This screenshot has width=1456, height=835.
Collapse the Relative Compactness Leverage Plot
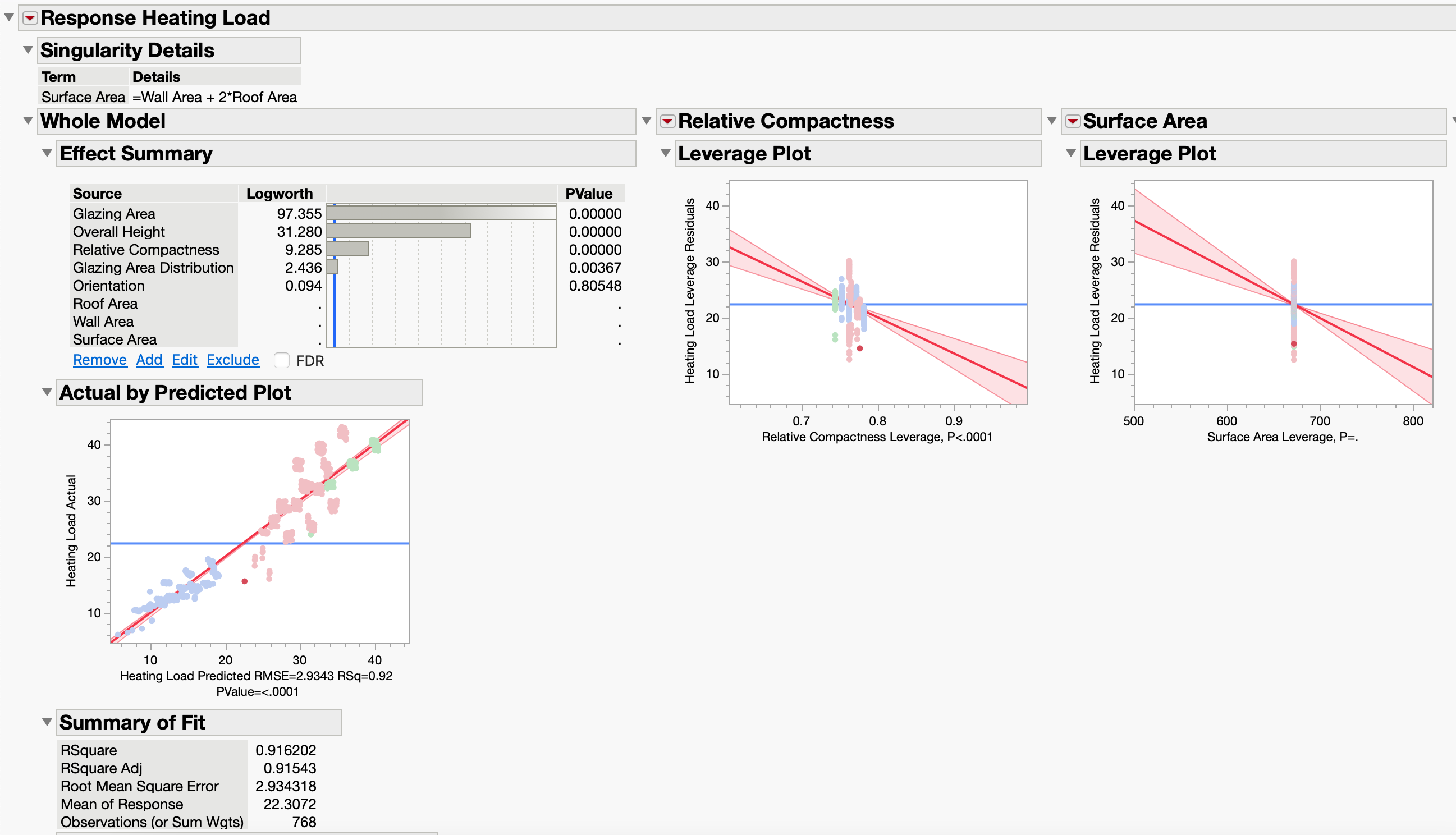(665, 154)
